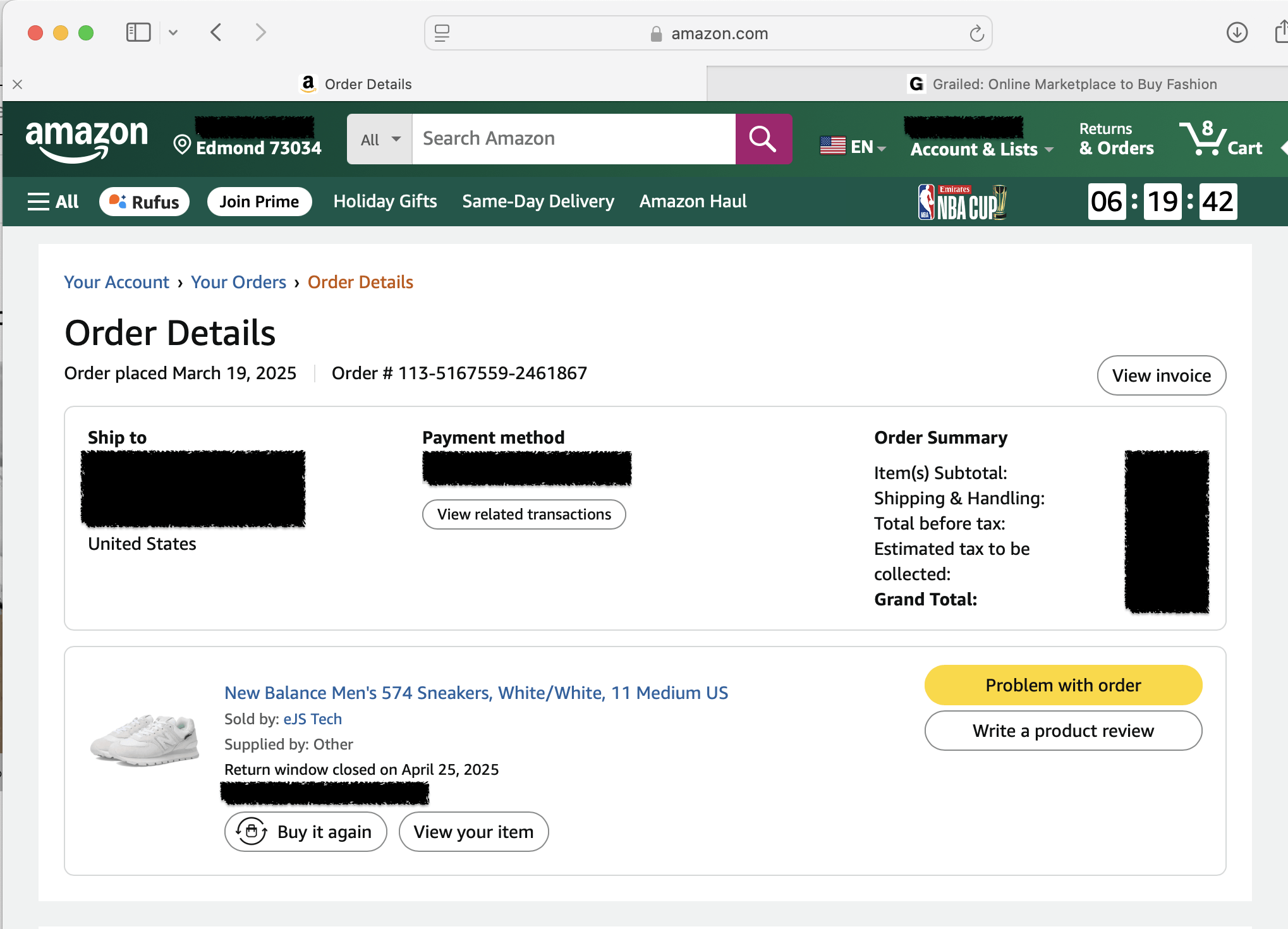Image resolution: width=1288 pixels, height=929 pixels.
Task: Click the page reader icon in address bar
Action: tap(442, 33)
